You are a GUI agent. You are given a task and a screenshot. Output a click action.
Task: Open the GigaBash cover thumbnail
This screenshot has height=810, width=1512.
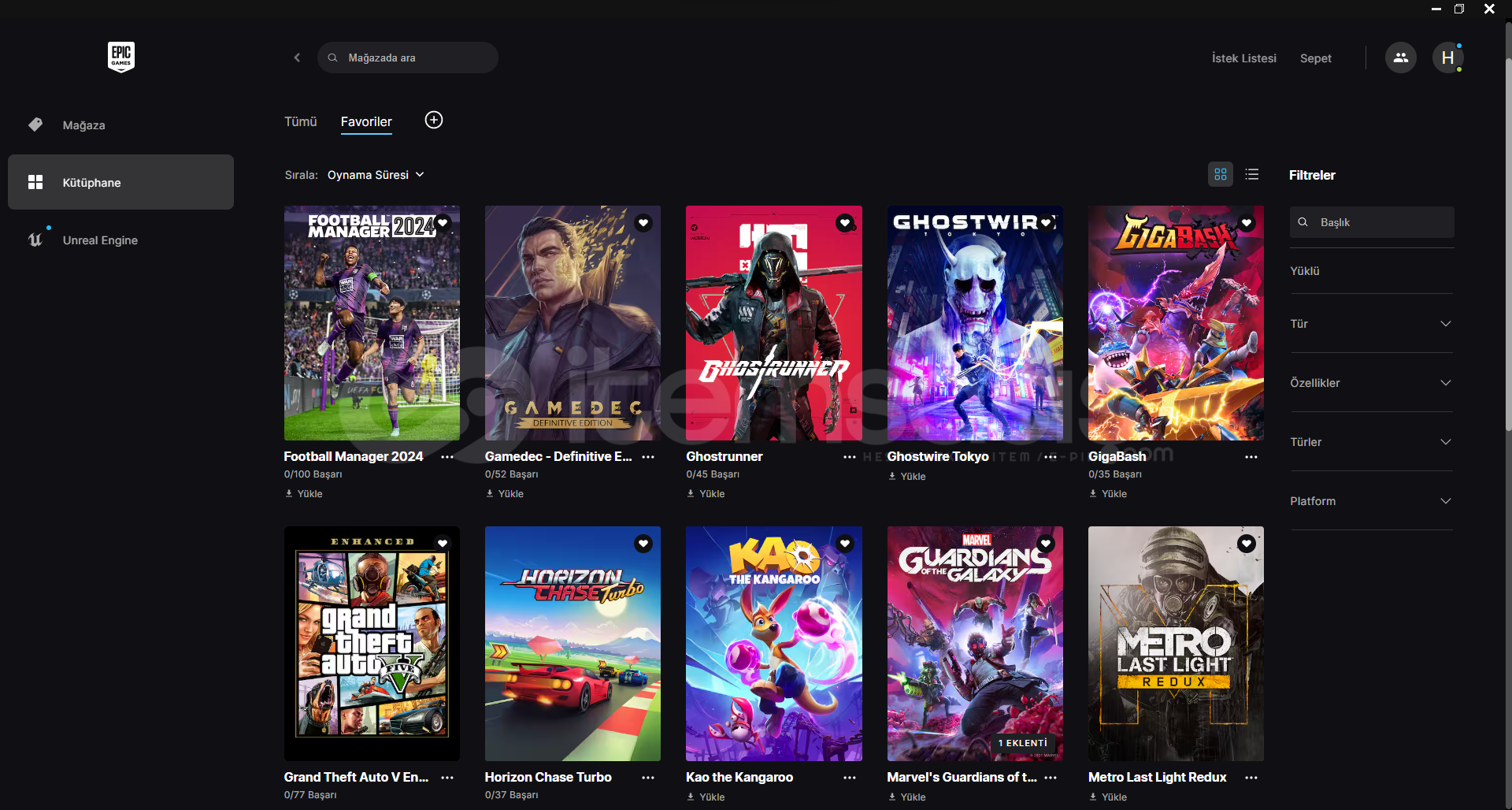tap(1176, 323)
